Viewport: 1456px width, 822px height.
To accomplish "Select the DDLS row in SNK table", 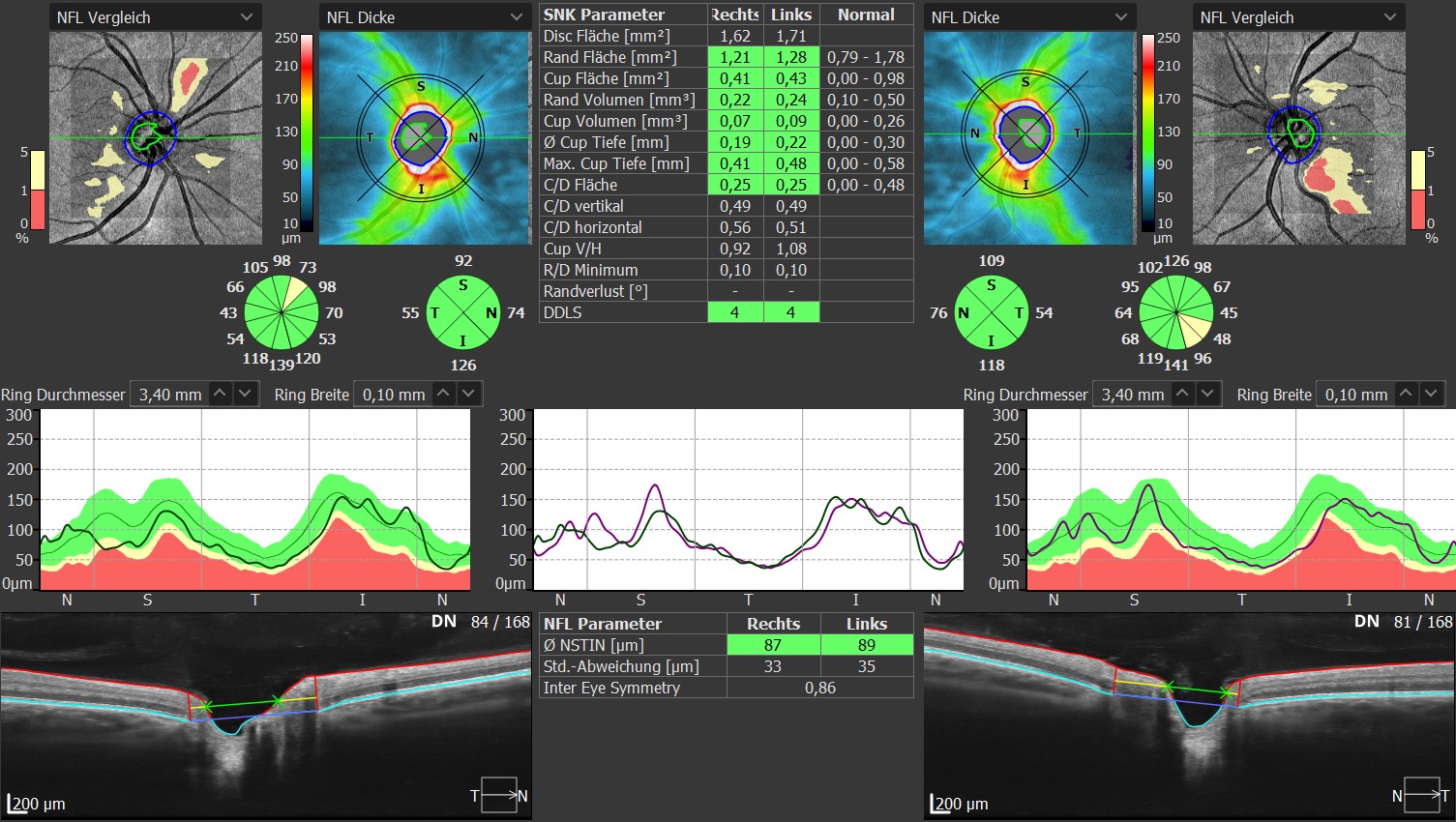I will point(622,312).
